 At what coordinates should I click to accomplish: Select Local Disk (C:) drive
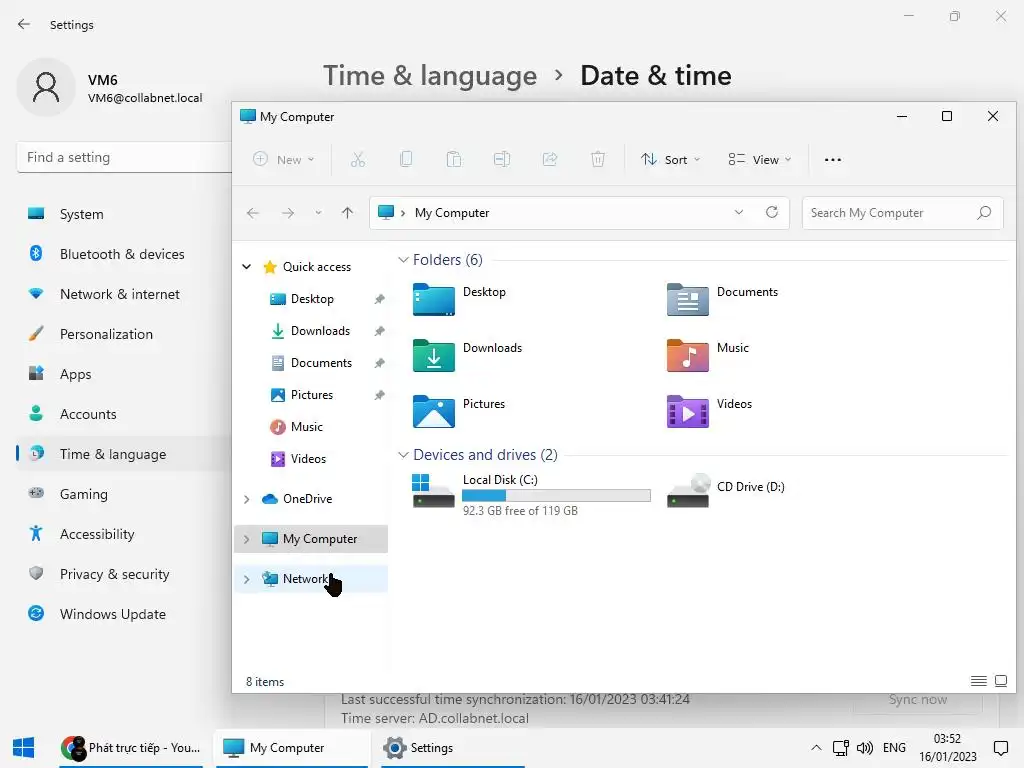[x=532, y=494]
